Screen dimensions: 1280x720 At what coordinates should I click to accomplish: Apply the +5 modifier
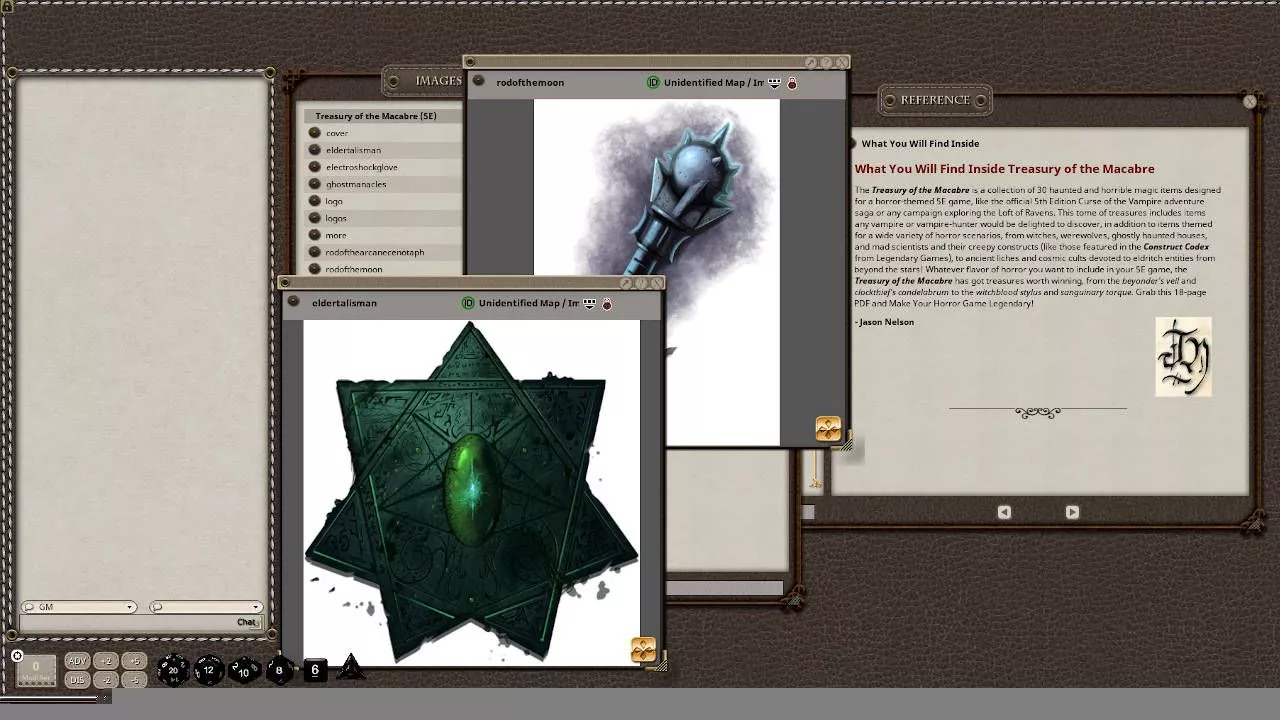134,661
